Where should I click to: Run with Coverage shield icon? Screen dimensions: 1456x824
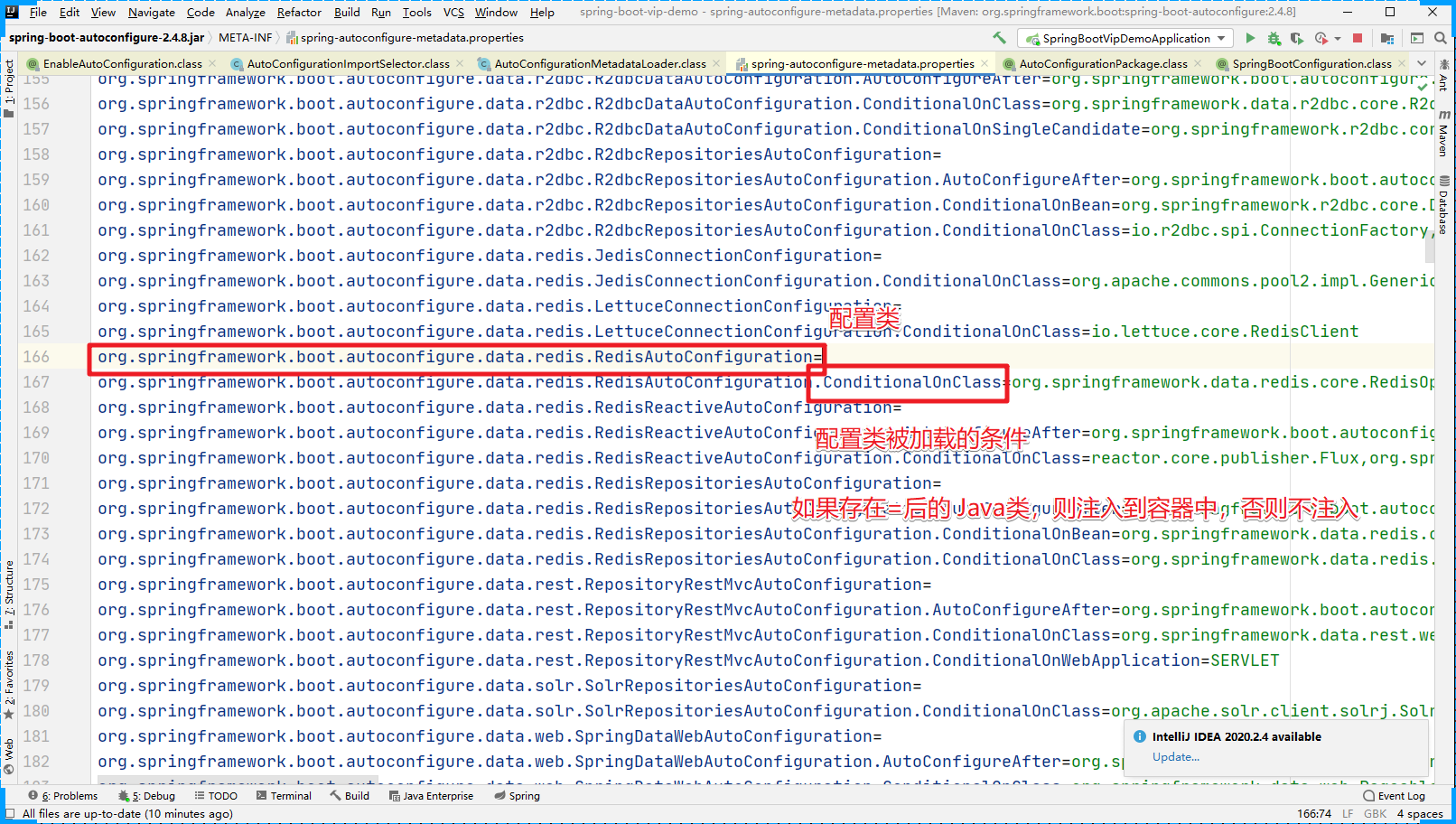pos(1297,38)
